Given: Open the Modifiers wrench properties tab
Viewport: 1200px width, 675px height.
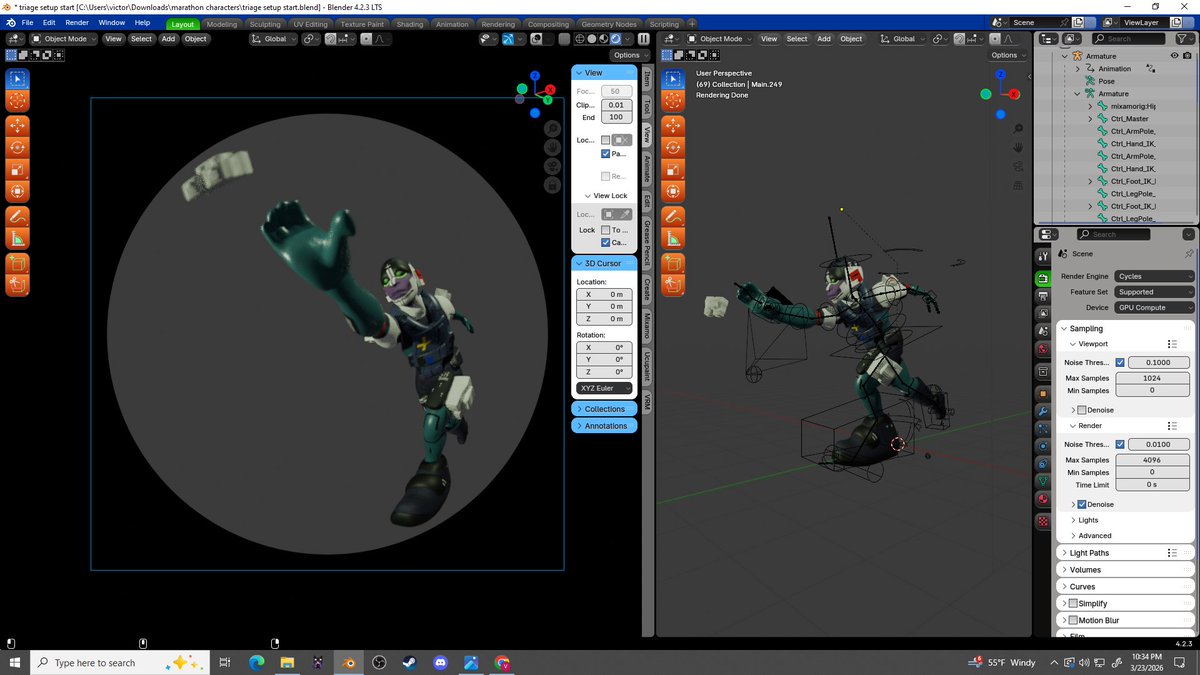Looking at the screenshot, I should click(x=1043, y=411).
